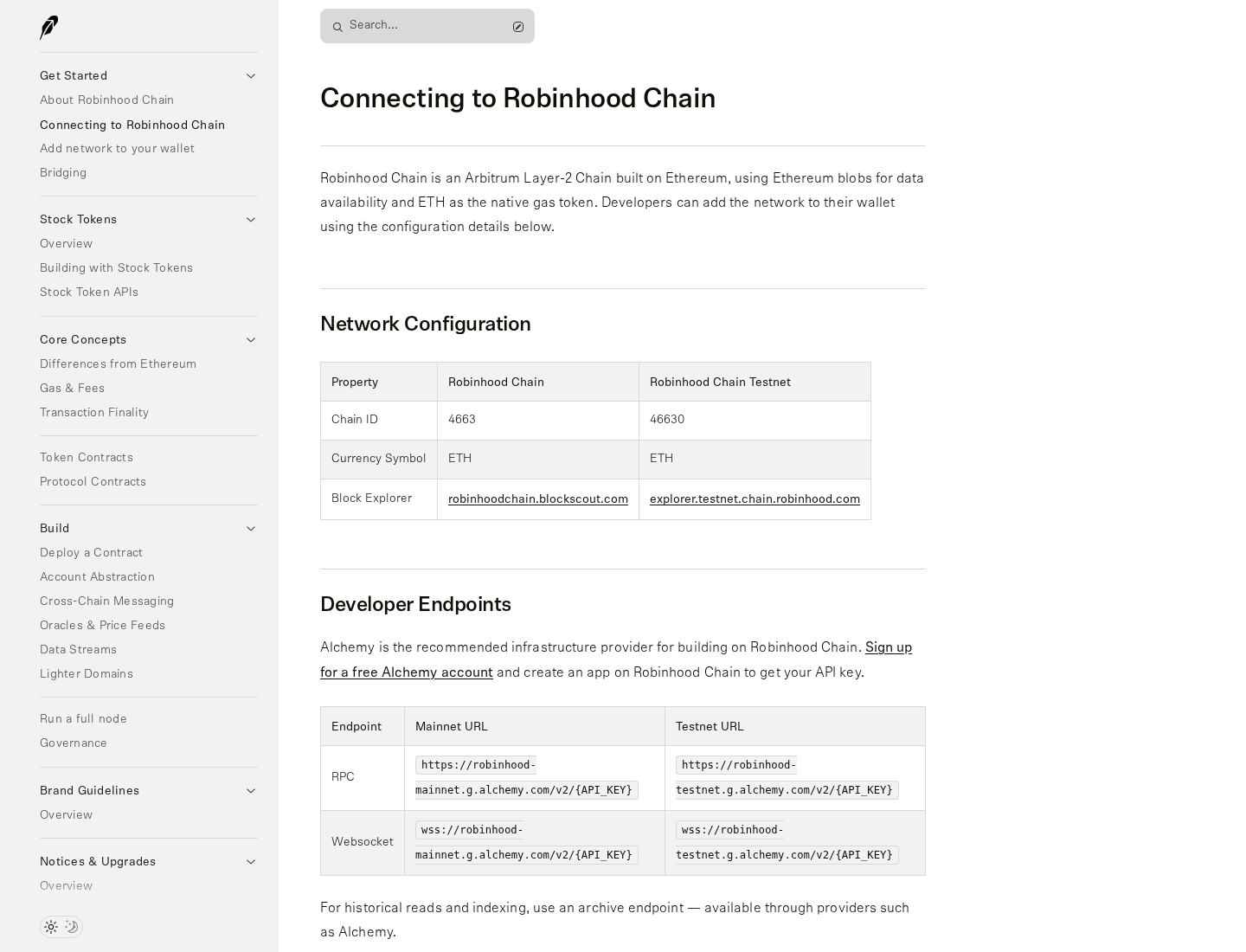Click the mainnet wss Websocket URL code

coord(526,842)
